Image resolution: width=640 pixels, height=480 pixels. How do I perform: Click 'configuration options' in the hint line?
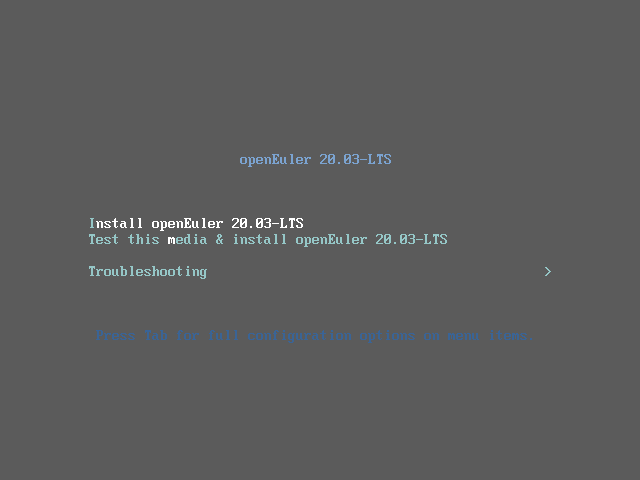(331, 336)
